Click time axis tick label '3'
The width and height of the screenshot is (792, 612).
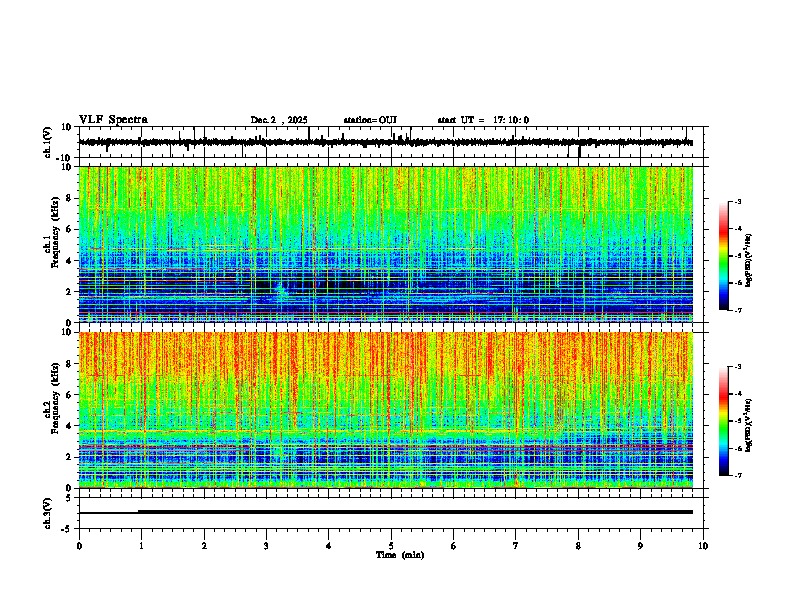[x=266, y=546]
